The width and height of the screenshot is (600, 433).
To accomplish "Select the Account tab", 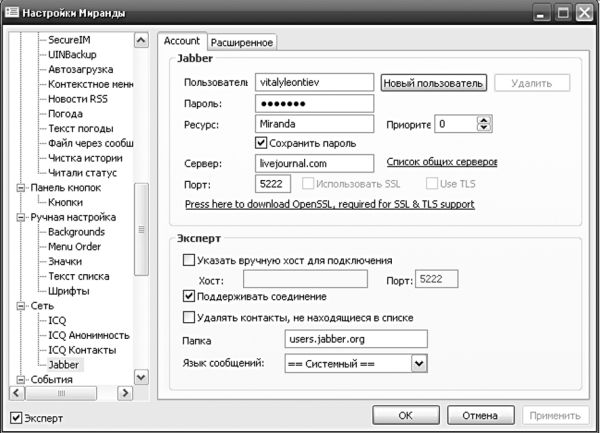I will click(181, 41).
